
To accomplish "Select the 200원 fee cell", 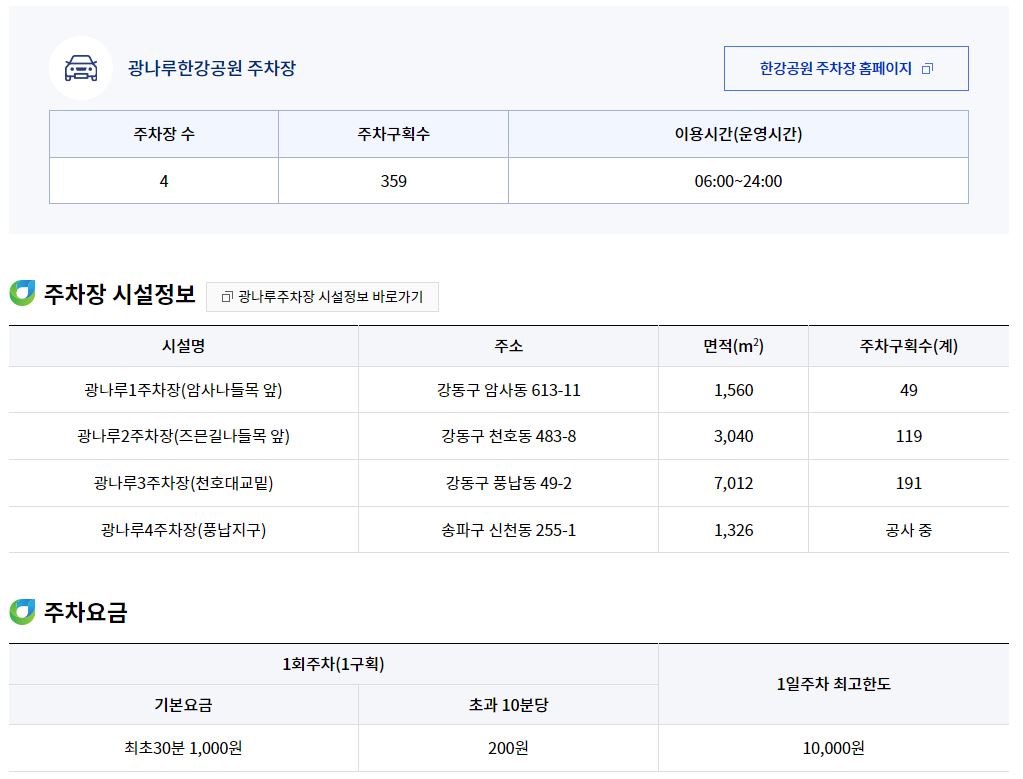I will (508, 748).
